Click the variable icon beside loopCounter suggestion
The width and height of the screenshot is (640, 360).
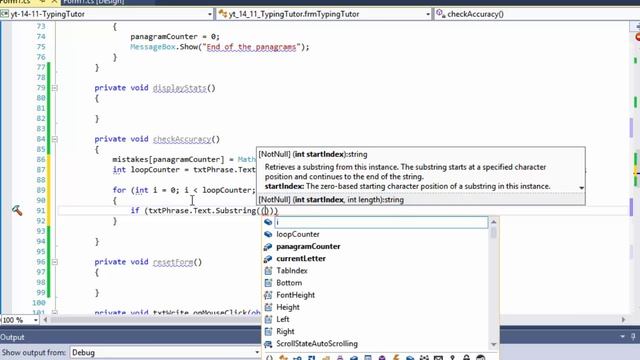tap(268, 234)
